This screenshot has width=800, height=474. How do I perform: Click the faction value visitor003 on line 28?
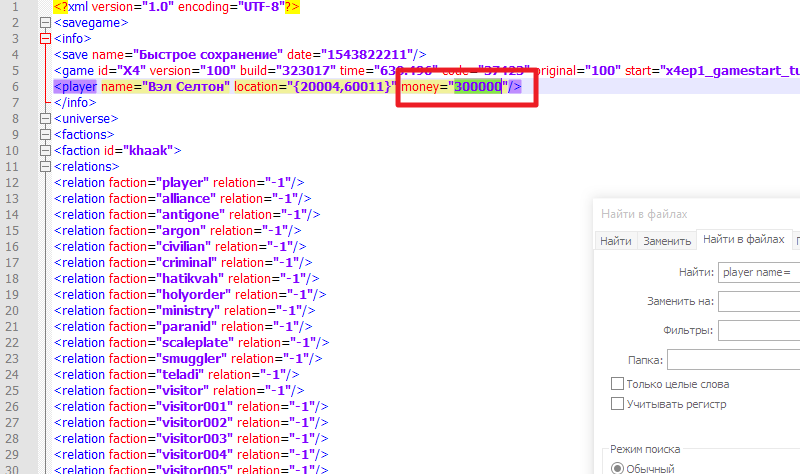[x=194, y=439]
